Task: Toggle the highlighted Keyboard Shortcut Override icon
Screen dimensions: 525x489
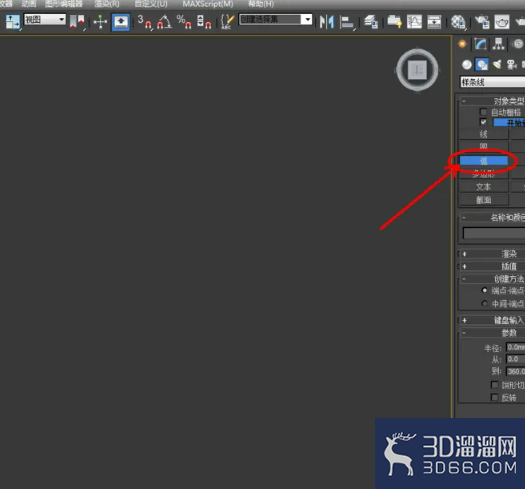Action: [x=121, y=22]
